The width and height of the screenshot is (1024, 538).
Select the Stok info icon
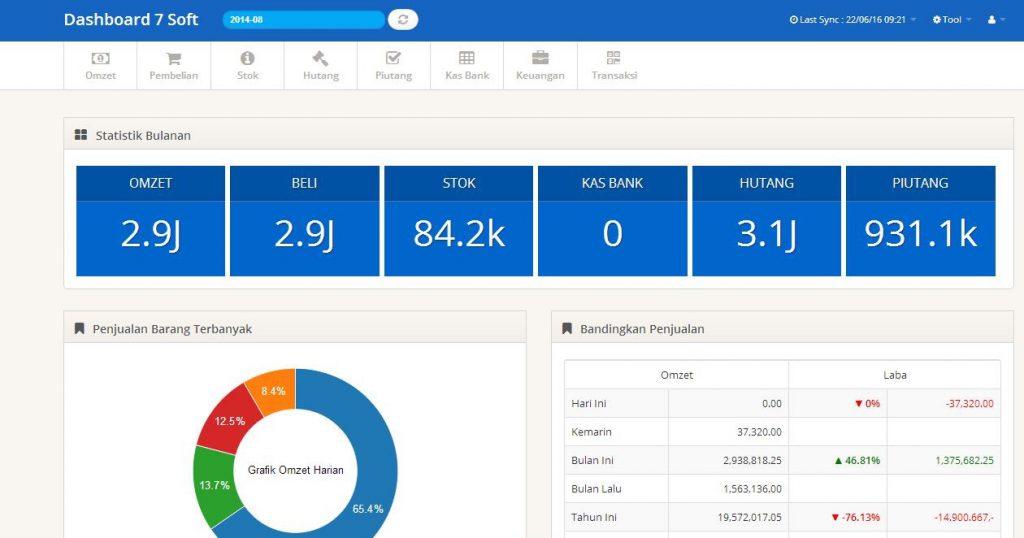point(247,58)
